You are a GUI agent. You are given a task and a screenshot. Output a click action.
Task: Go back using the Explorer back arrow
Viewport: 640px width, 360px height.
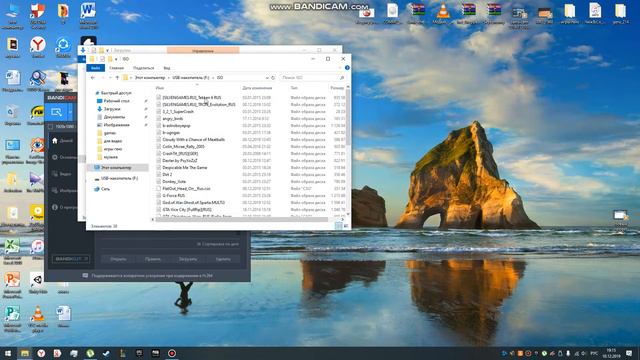tap(93, 78)
